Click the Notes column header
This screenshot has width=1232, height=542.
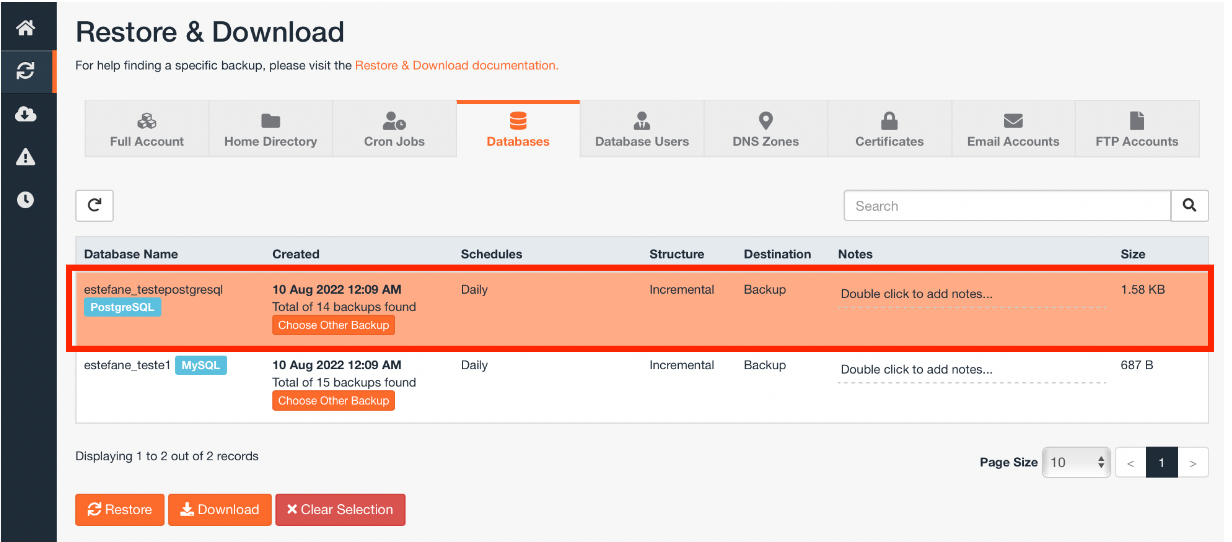(x=856, y=254)
